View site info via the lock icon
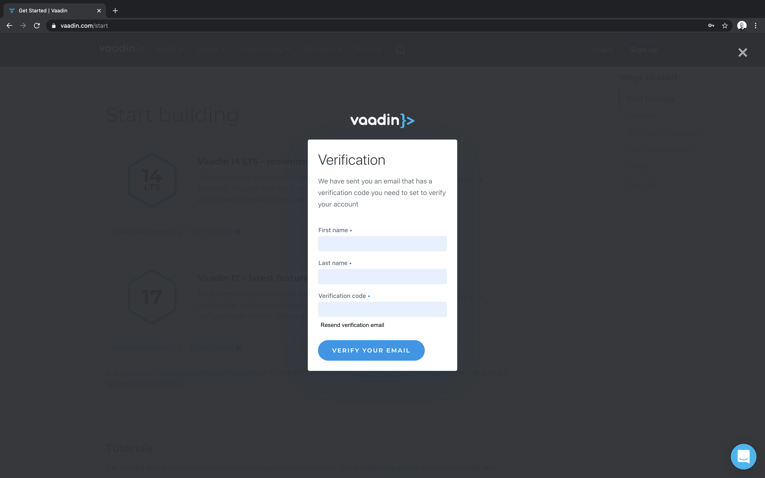Screen dimensions: 765x478 pos(54,25)
